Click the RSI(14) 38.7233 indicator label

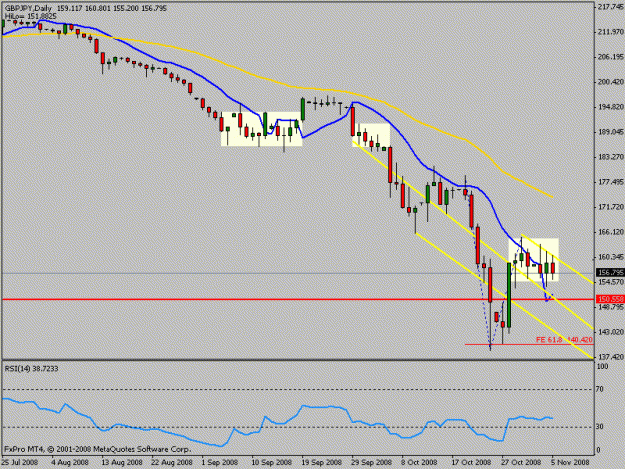click(x=31, y=369)
